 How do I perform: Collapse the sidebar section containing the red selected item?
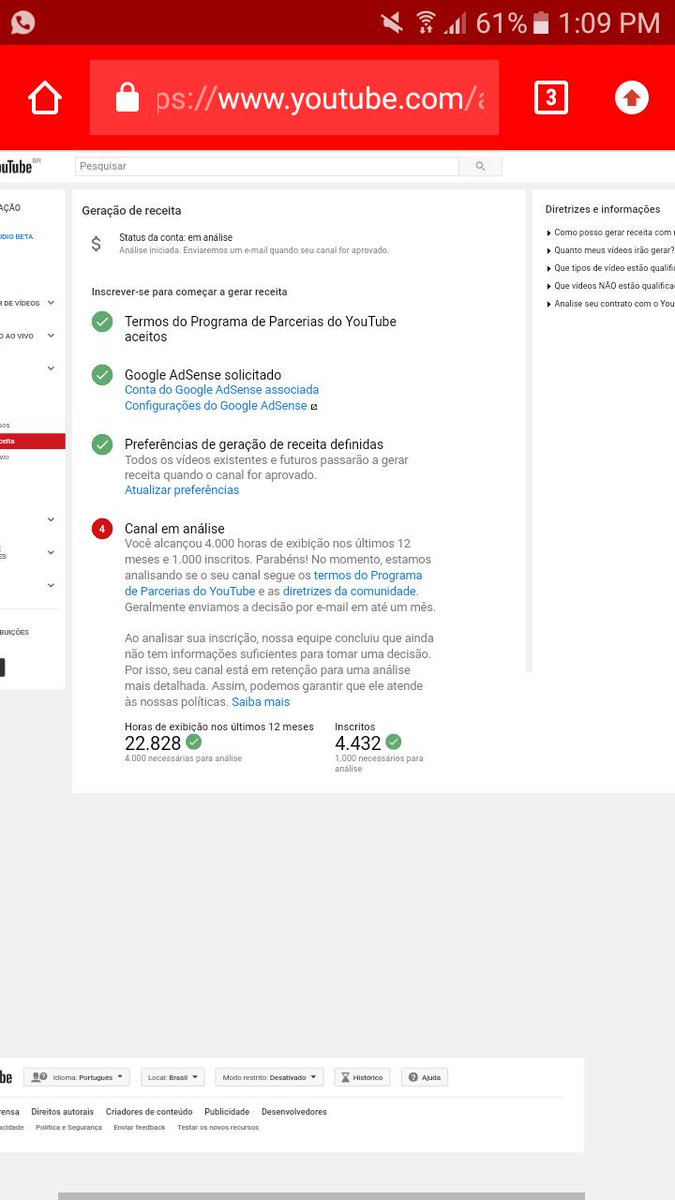click(51, 368)
